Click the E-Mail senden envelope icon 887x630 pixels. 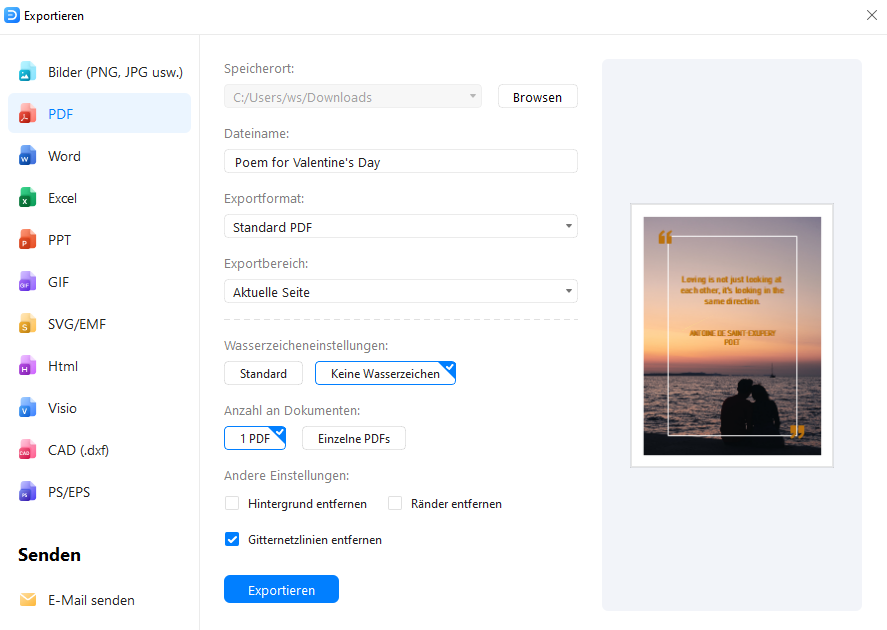click(x=28, y=600)
